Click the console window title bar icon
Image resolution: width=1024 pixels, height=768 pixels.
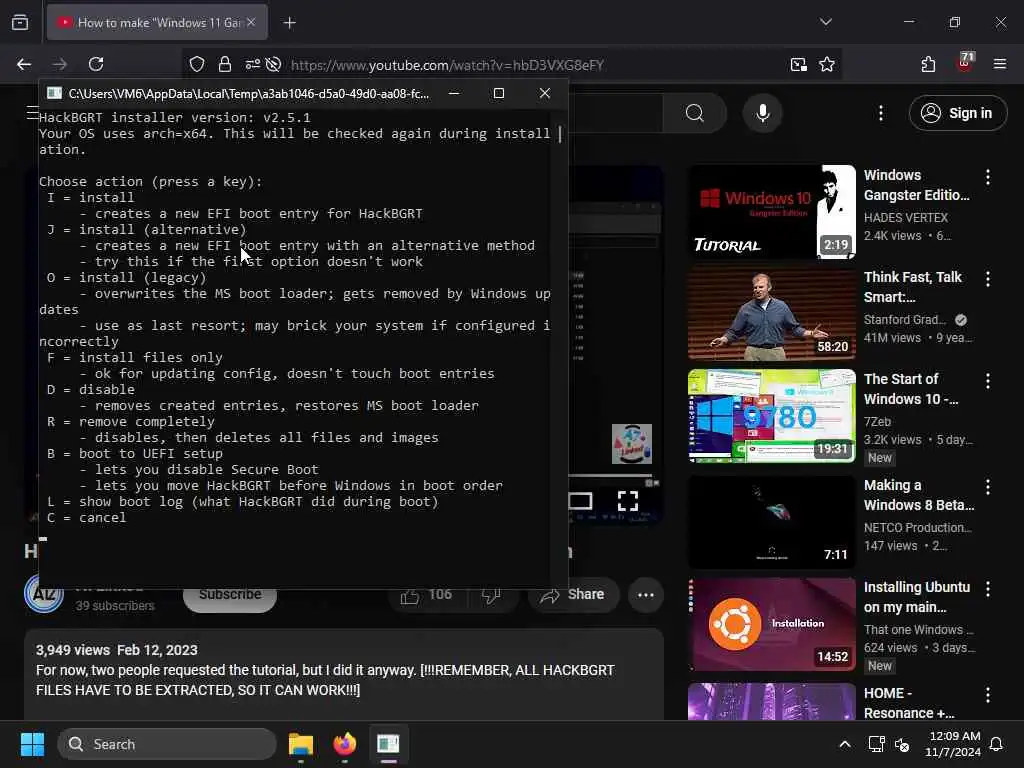pos(54,93)
